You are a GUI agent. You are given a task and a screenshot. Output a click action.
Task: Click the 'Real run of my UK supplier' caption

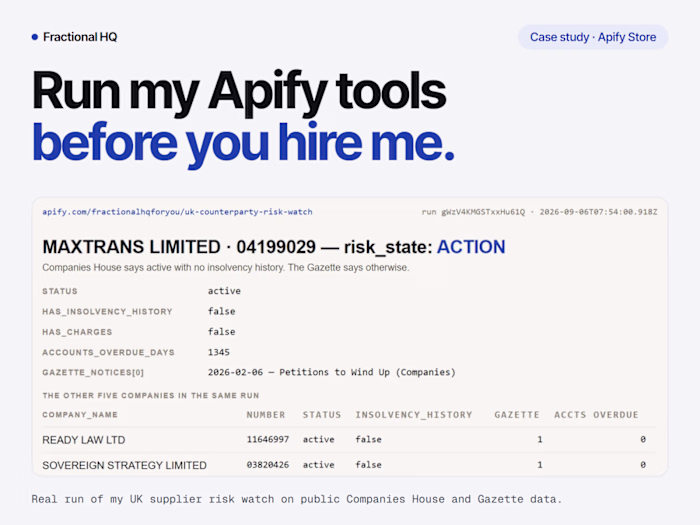coord(296,499)
